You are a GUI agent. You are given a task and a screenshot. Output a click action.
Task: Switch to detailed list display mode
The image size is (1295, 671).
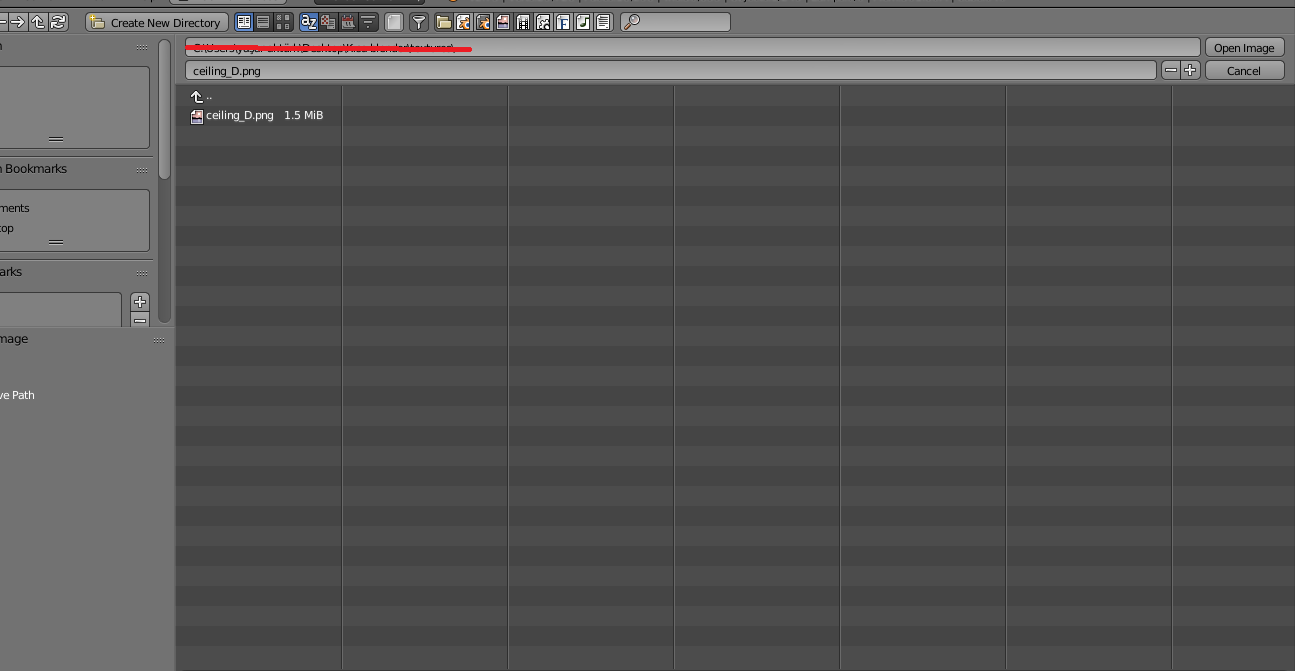click(263, 22)
